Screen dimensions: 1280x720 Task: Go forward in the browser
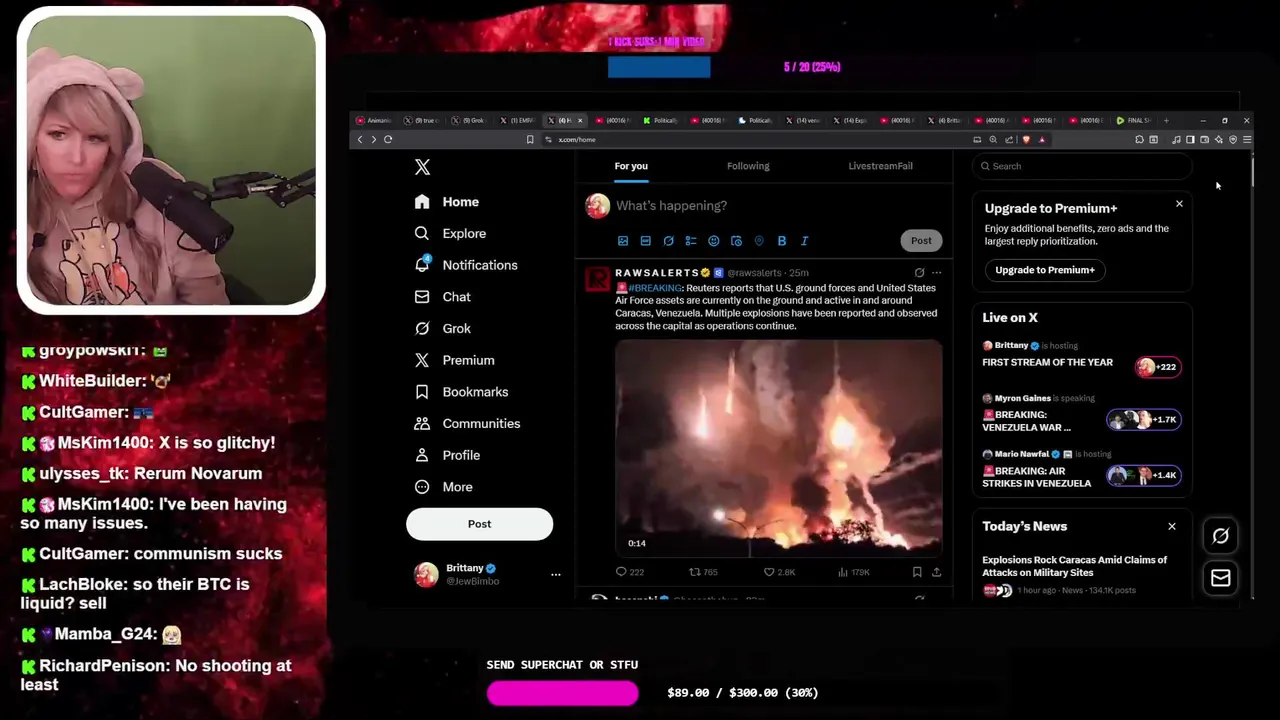(374, 140)
